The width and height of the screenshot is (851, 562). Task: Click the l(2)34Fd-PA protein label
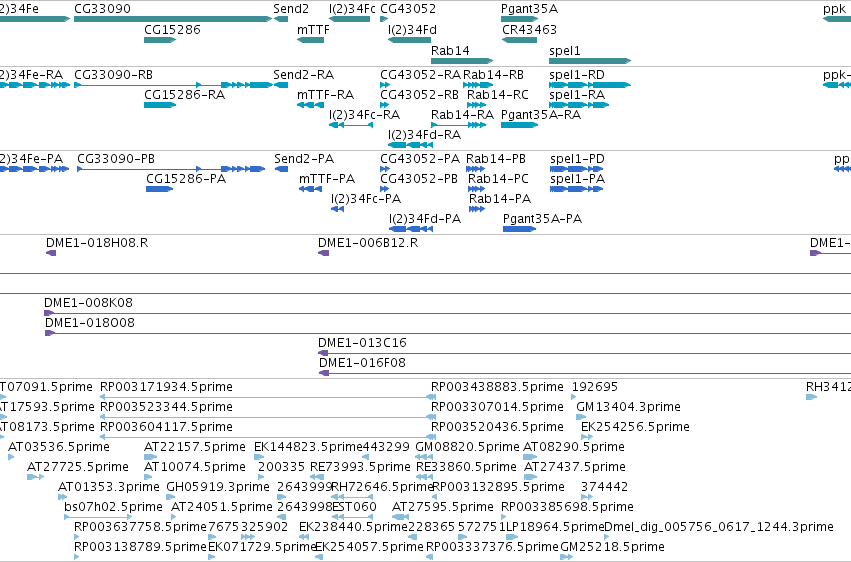(425, 219)
